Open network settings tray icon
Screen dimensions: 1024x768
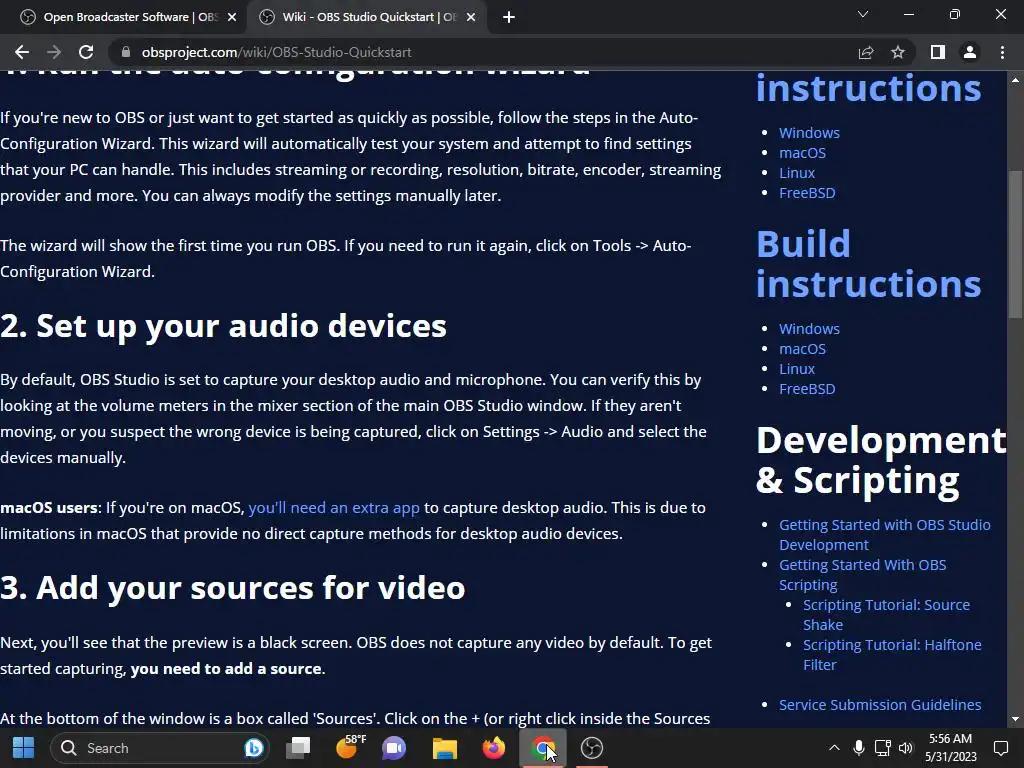coord(882,748)
